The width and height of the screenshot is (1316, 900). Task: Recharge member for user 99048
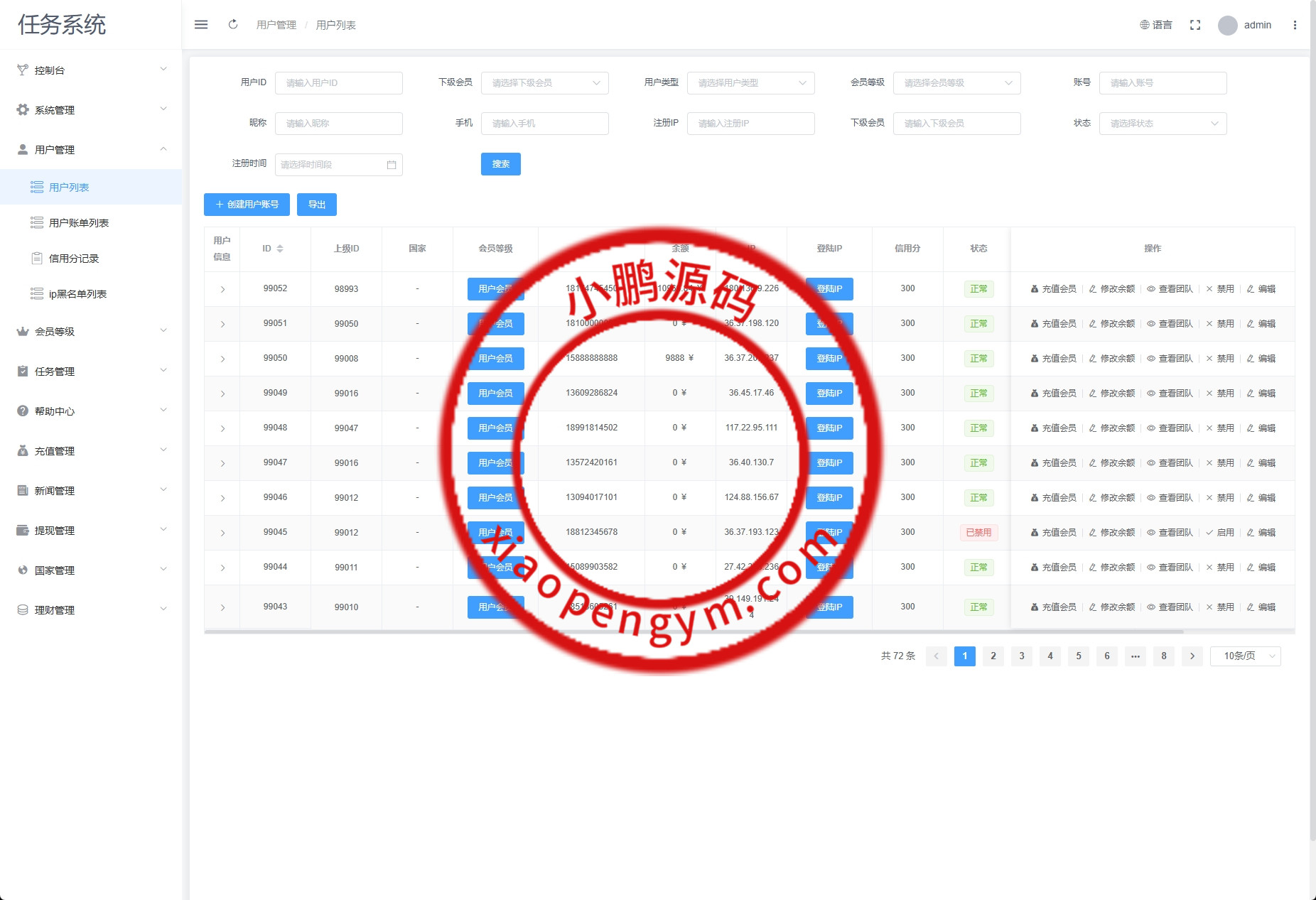click(1053, 428)
